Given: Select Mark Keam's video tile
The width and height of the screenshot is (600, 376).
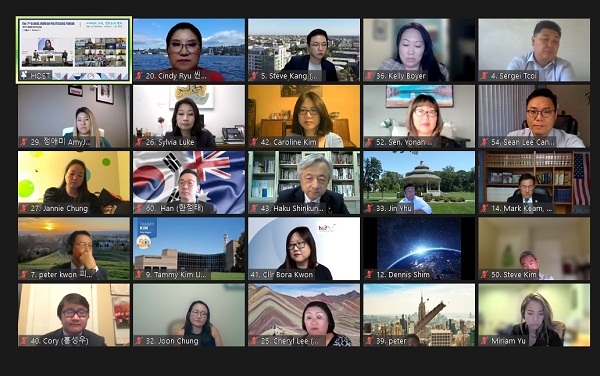Looking at the screenshot, I should click(534, 182).
